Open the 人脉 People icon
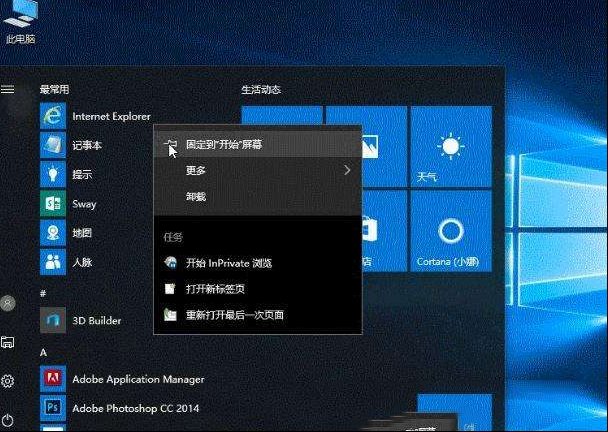Image resolution: width=608 pixels, height=432 pixels. tap(53, 262)
